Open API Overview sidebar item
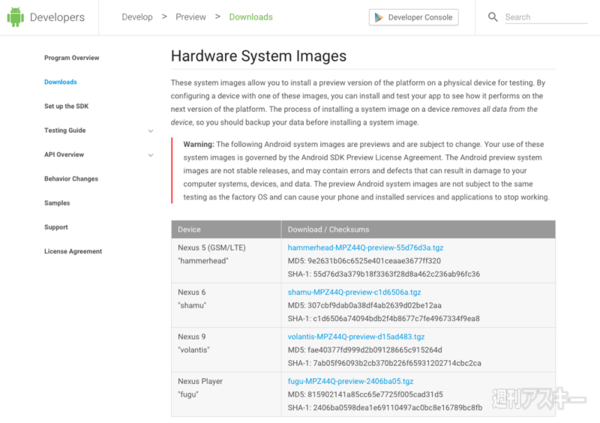This screenshot has height=423, width=600. click(x=64, y=154)
